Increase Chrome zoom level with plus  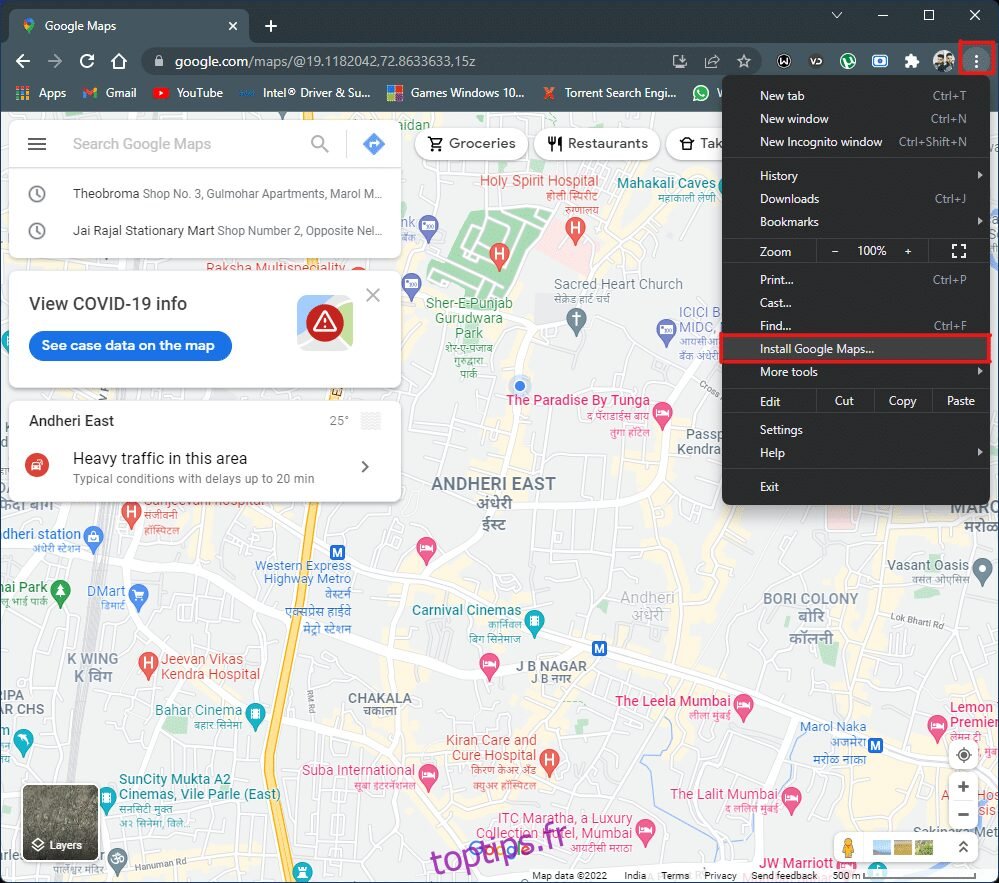pos(908,251)
